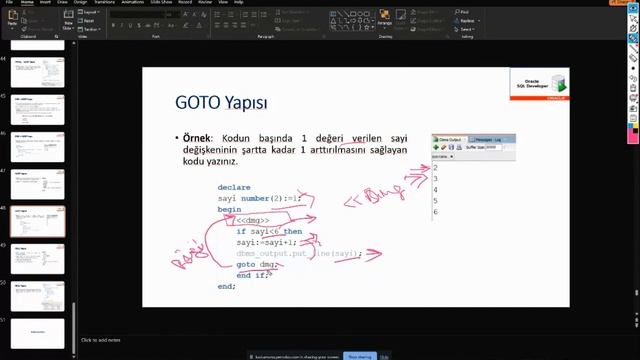Click the black dot pen-size icon in annotation toolbar
Viewport: 640px width, 360px height.
633,68
